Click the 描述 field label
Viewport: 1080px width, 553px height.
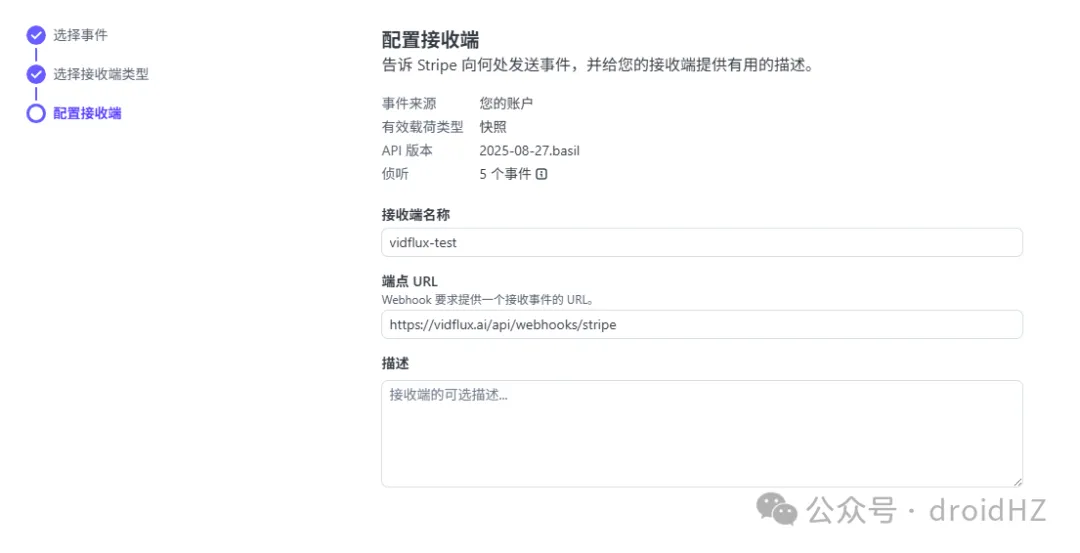pos(395,363)
